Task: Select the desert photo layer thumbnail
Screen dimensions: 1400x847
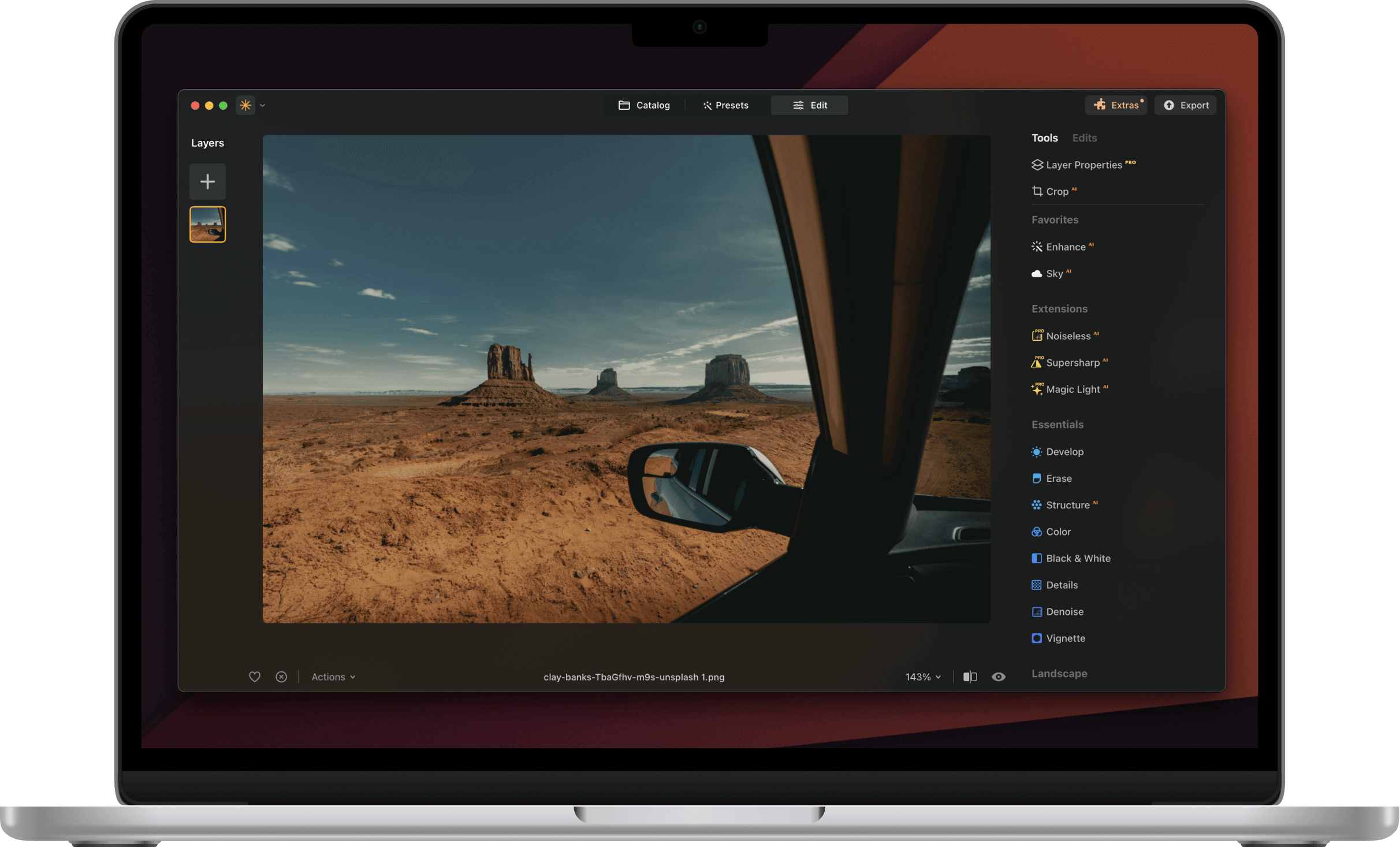Action: point(207,224)
